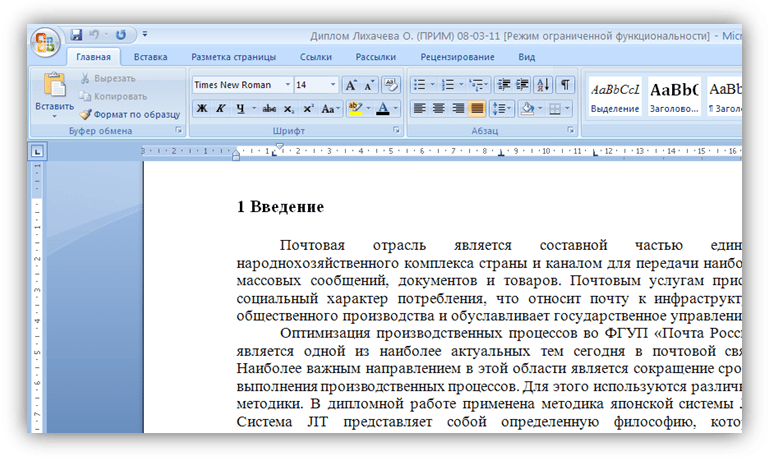Image resolution: width=768 pixels, height=457 pixels.
Task: Apply paragraph shading with paint bucket
Action: pyautogui.click(x=527, y=108)
